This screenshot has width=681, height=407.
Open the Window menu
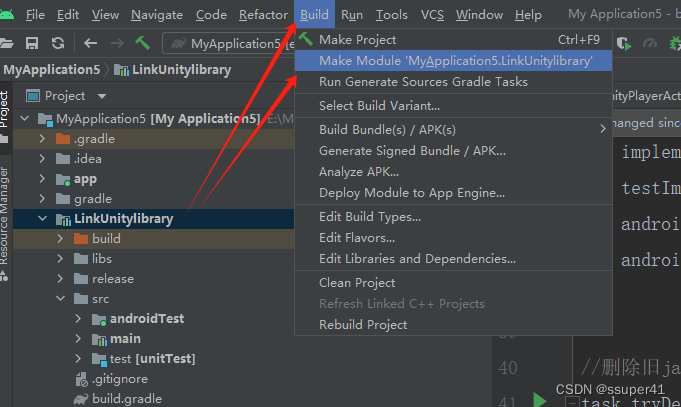pos(479,15)
